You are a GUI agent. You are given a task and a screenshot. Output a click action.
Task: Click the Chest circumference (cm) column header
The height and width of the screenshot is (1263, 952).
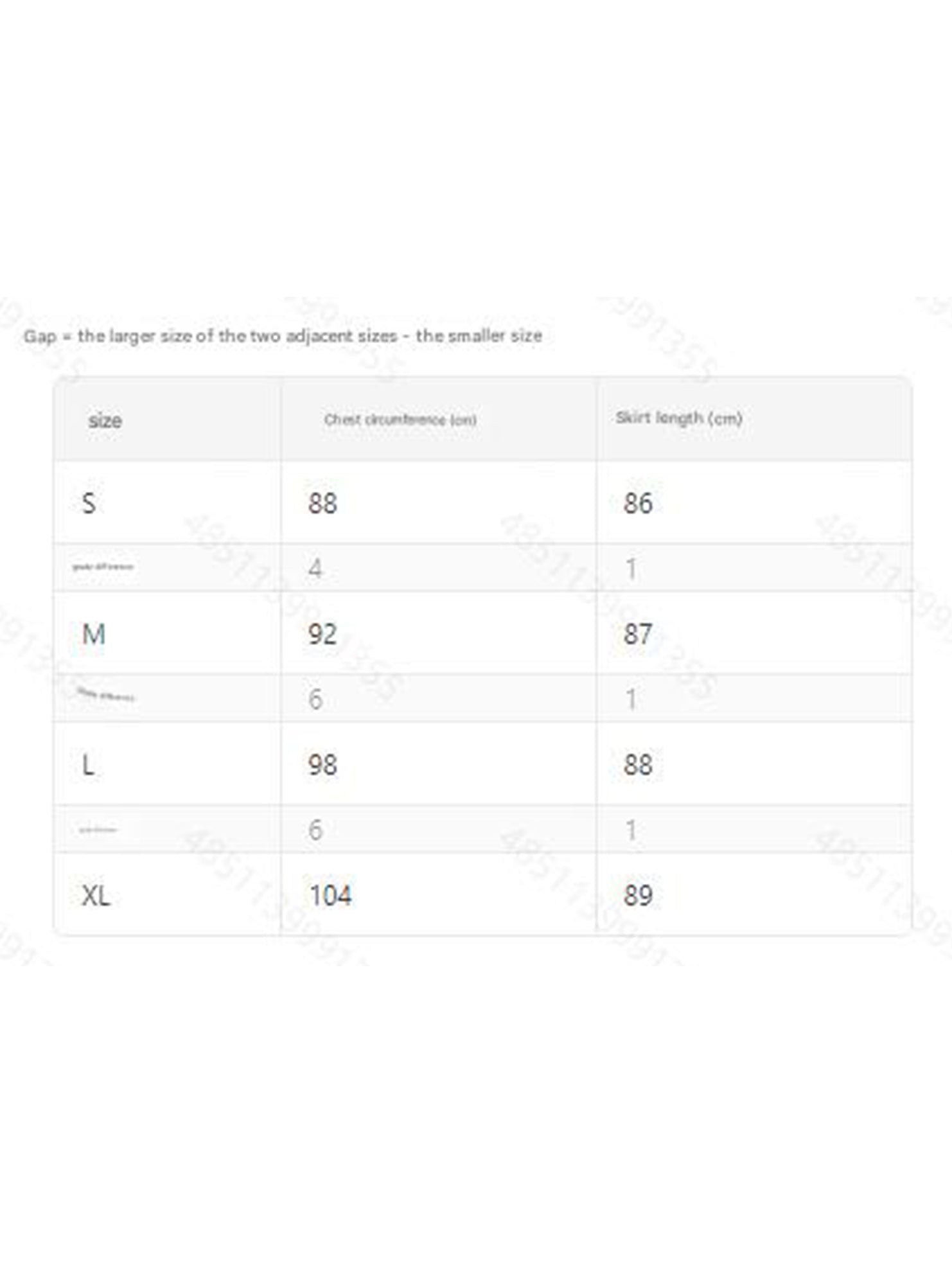pyautogui.click(x=400, y=420)
